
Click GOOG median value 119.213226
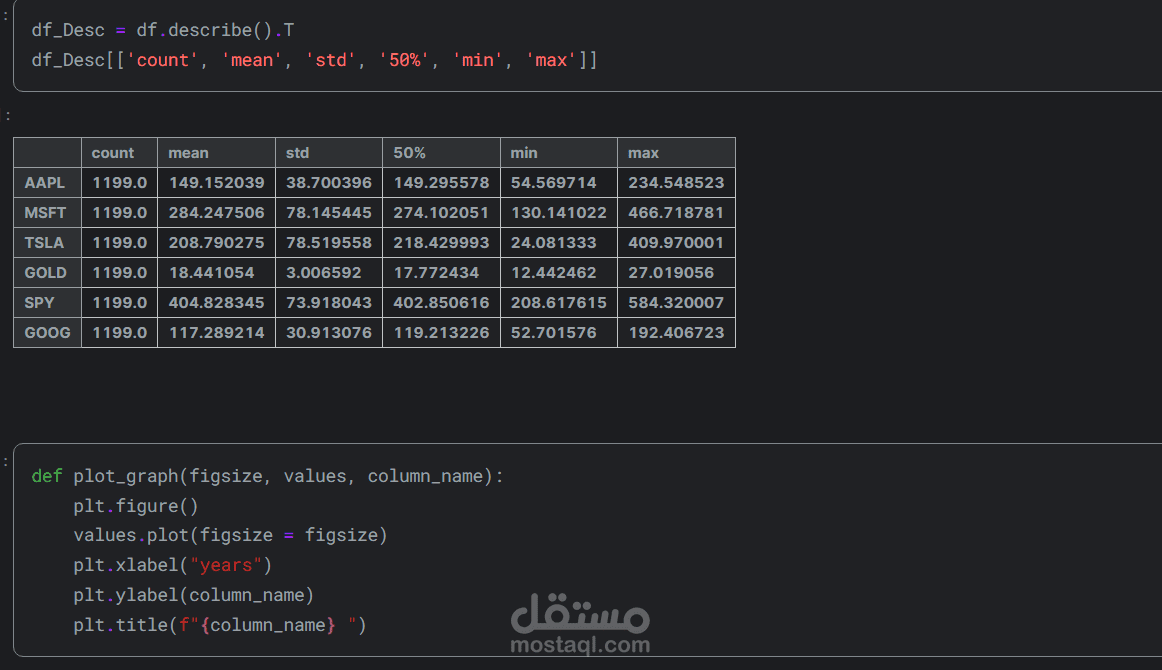point(441,333)
